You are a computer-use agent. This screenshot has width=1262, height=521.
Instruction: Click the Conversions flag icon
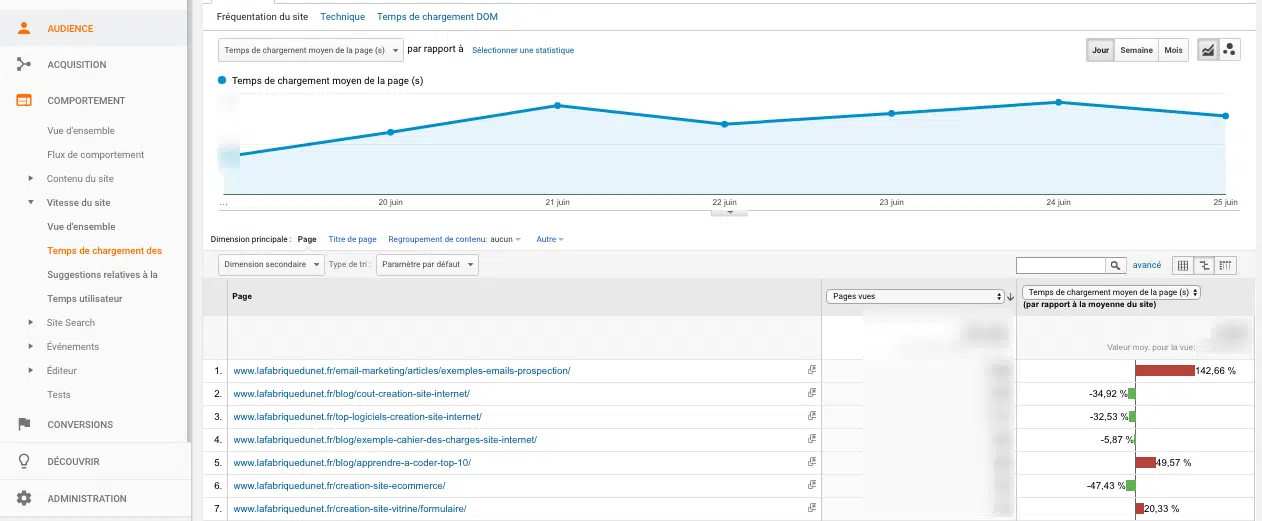(x=24, y=425)
